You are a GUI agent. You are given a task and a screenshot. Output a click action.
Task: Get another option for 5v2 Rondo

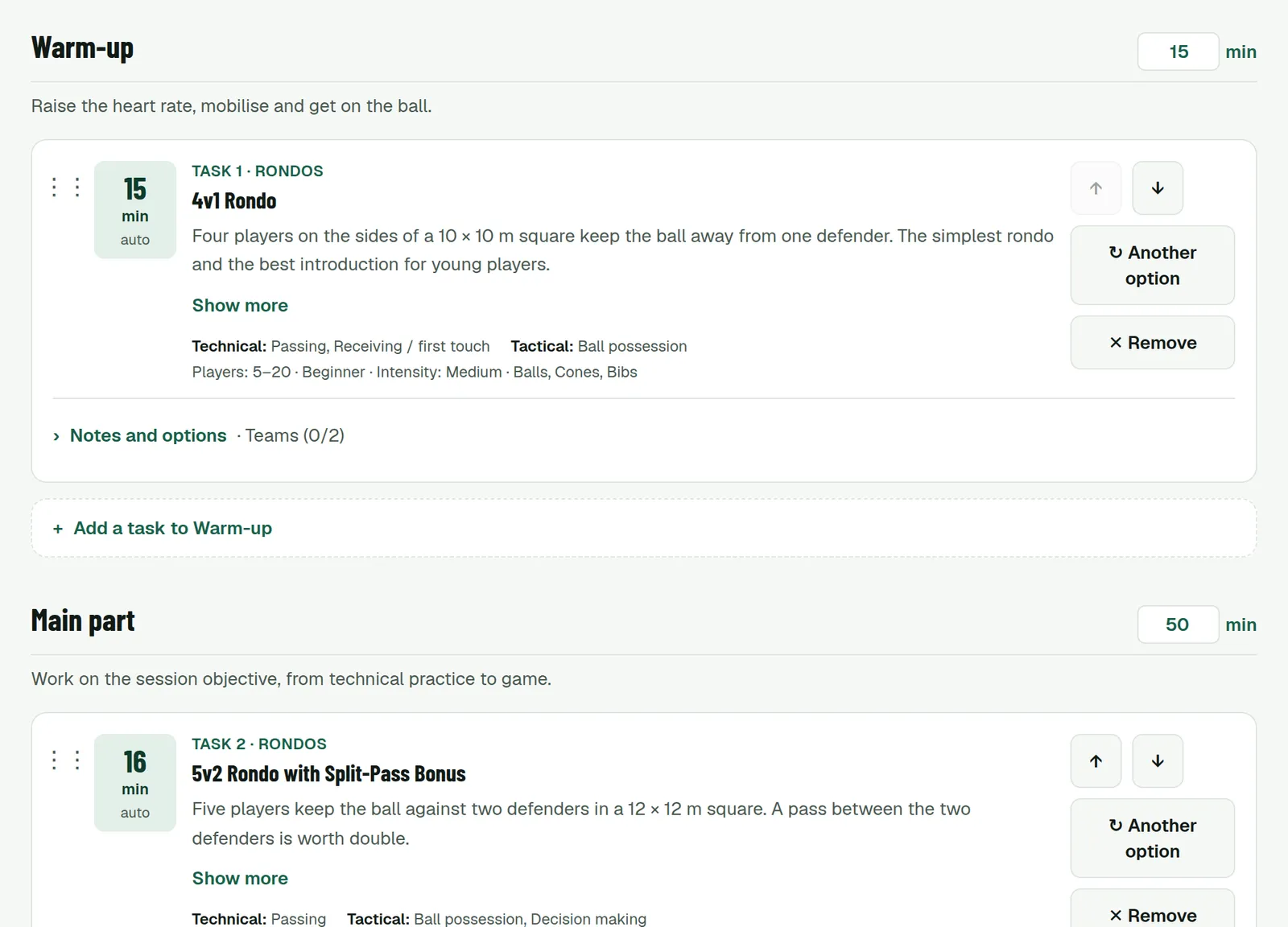pyautogui.click(x=1152, y=838)
